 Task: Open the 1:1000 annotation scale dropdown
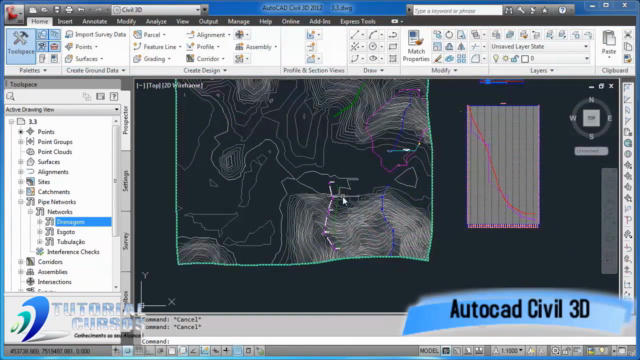click(x=508, y=351)
